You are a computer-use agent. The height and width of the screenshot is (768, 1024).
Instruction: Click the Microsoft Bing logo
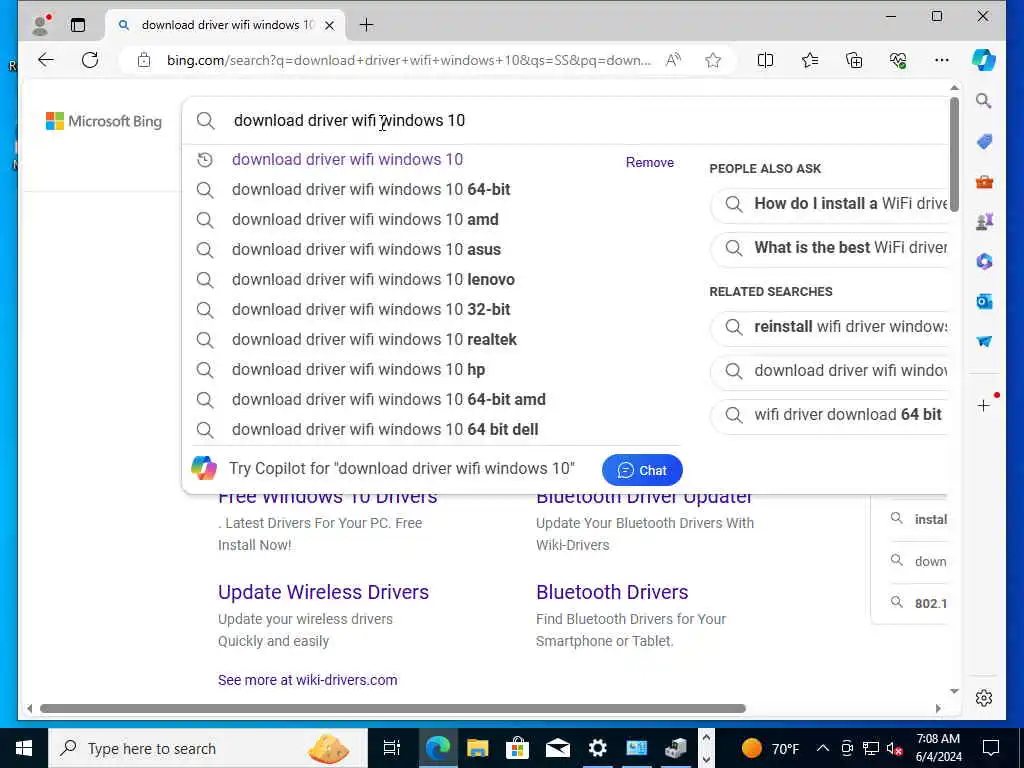pos(104,121)
